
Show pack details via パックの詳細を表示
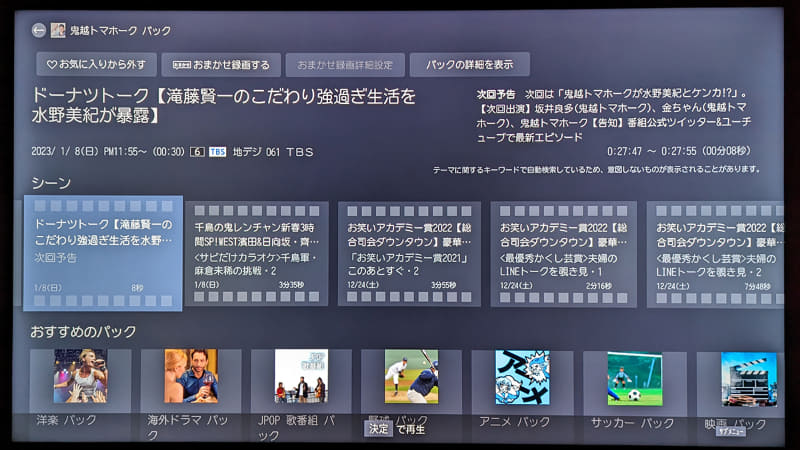click(x=469, y=65)
